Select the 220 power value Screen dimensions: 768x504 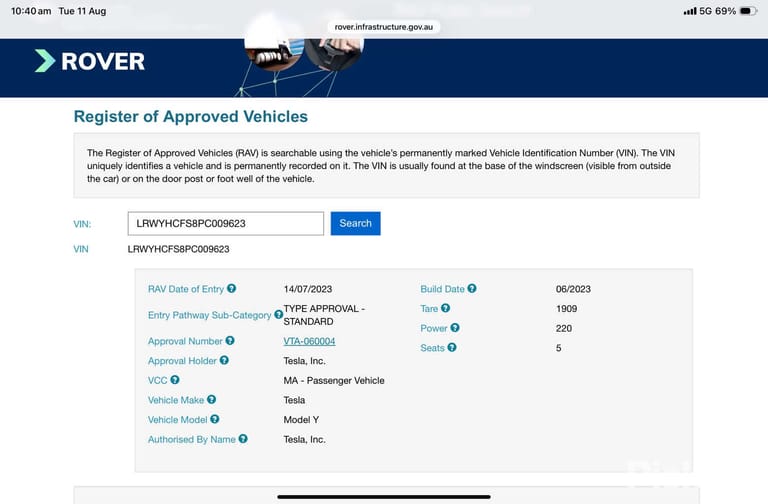tap(564, 328)
